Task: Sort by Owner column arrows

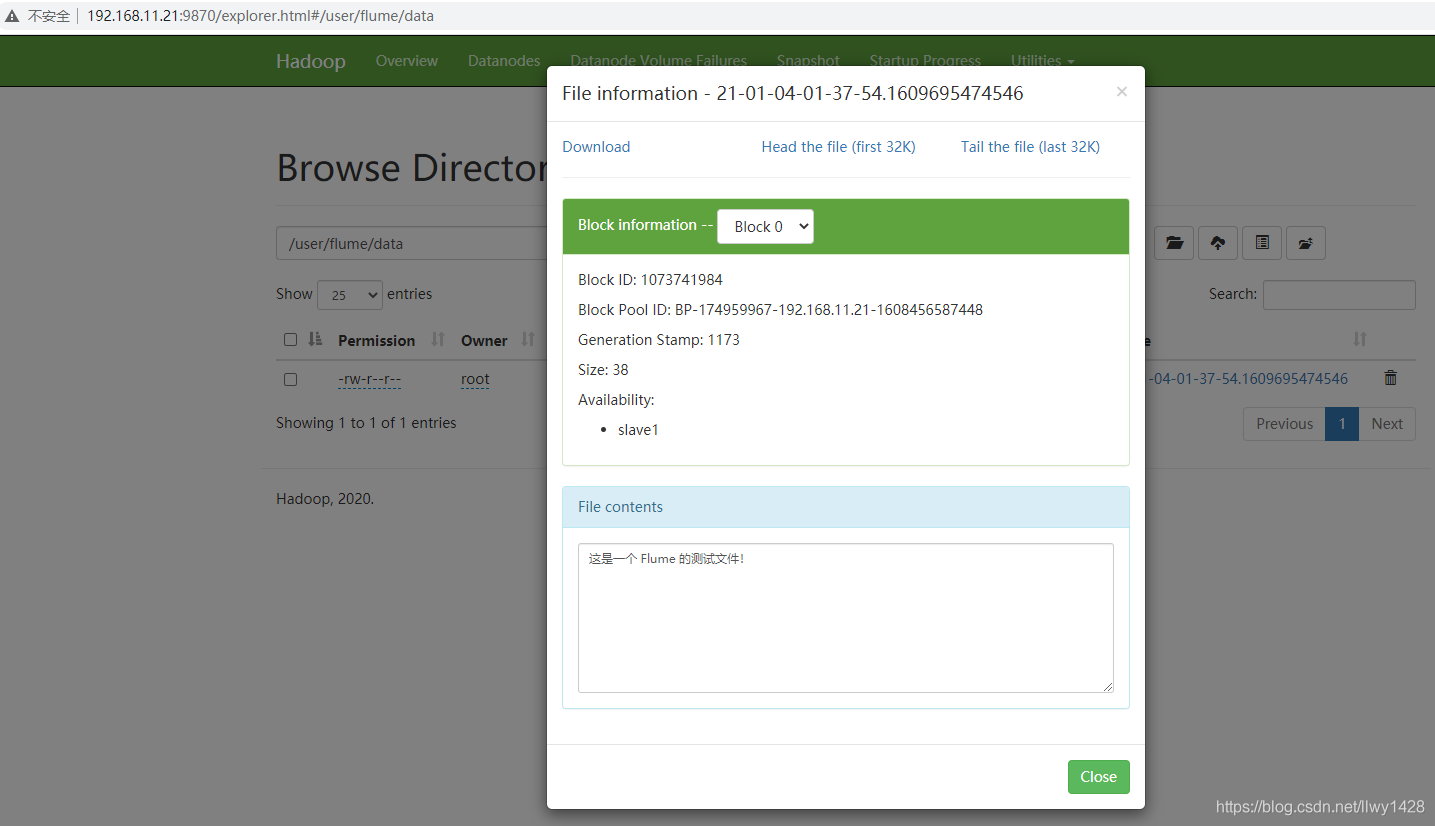Action: click(x=528, y=340)
